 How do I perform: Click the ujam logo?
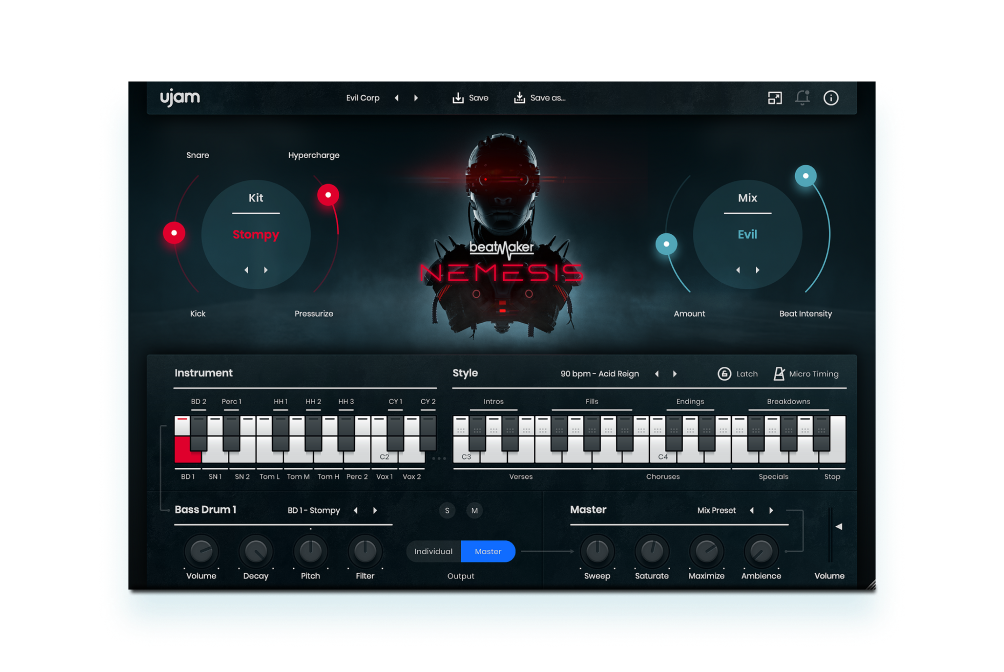[x=180, y=98]
